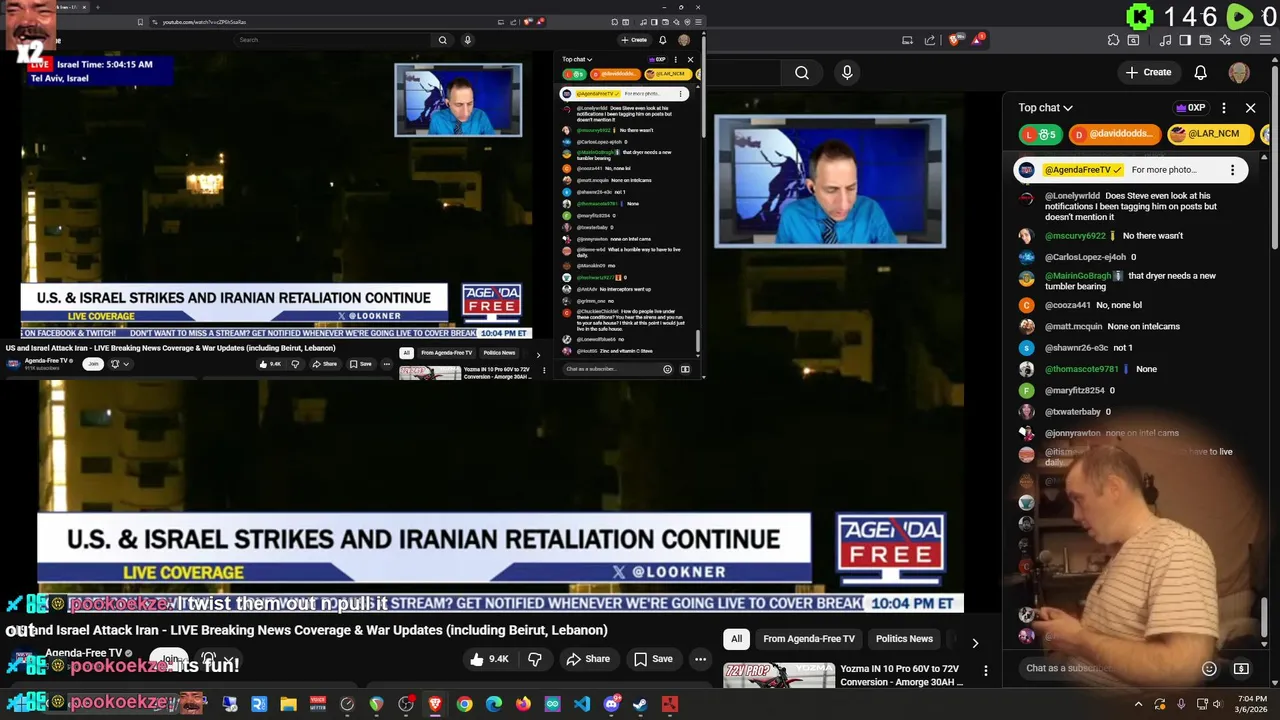
Task: Select the All filter chip
Action: 736,639
